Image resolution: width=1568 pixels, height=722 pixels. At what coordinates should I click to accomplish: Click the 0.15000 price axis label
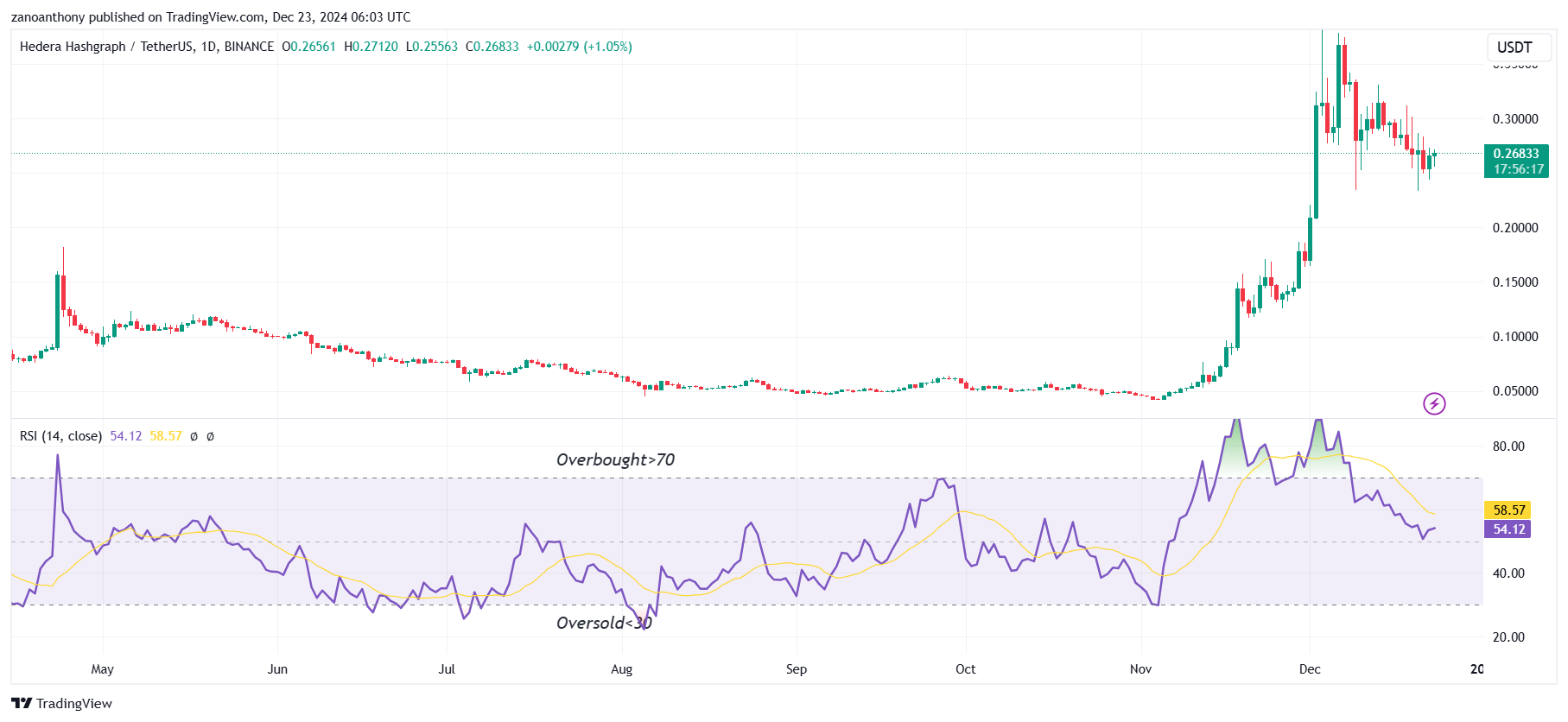1515,282
